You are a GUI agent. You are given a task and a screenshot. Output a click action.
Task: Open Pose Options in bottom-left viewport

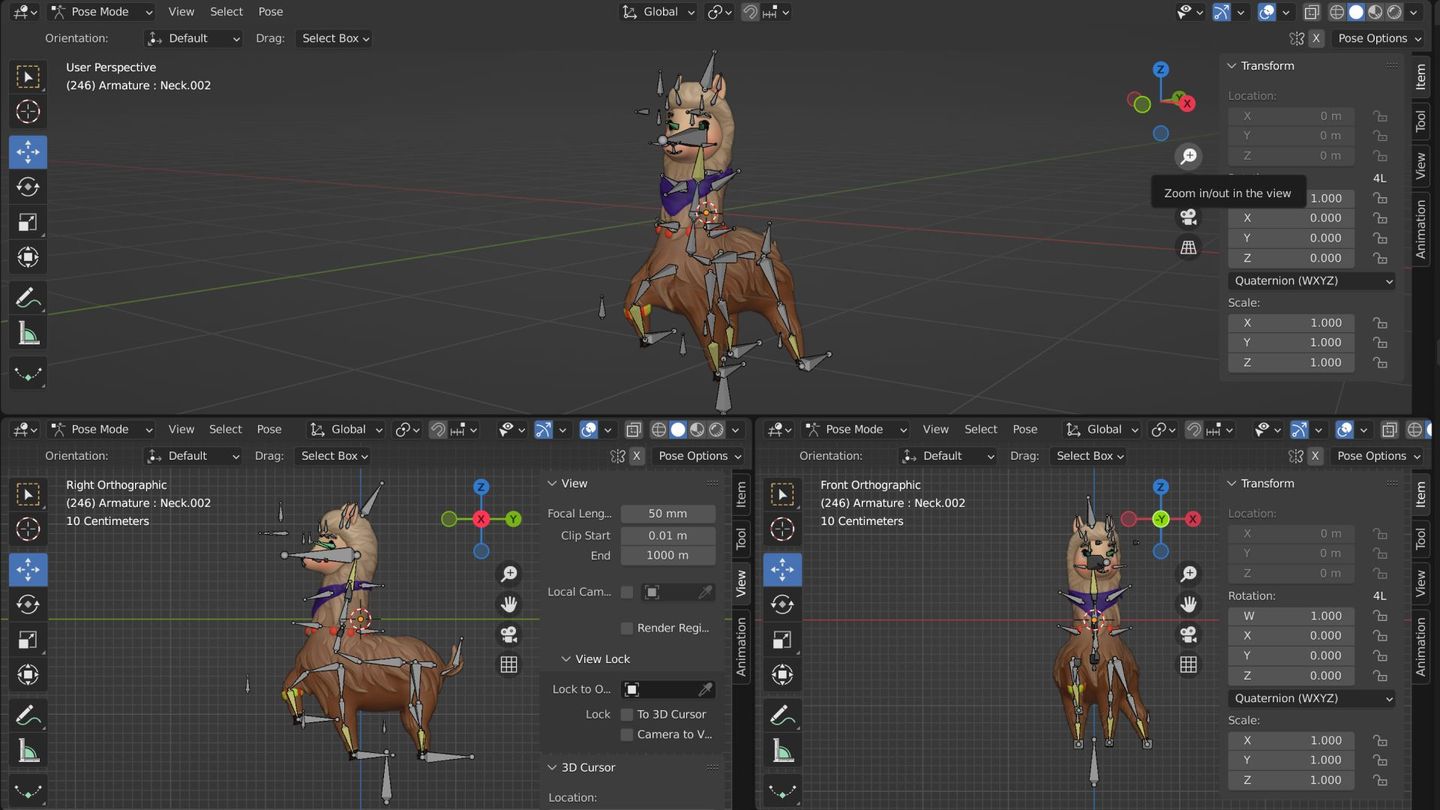click(x=698, y=456)
